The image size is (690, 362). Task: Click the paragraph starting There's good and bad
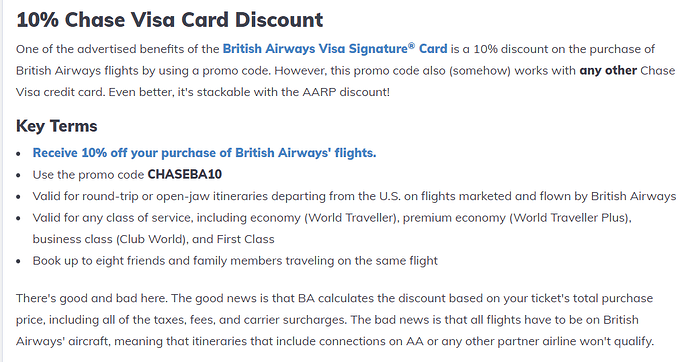pos(335,320)
